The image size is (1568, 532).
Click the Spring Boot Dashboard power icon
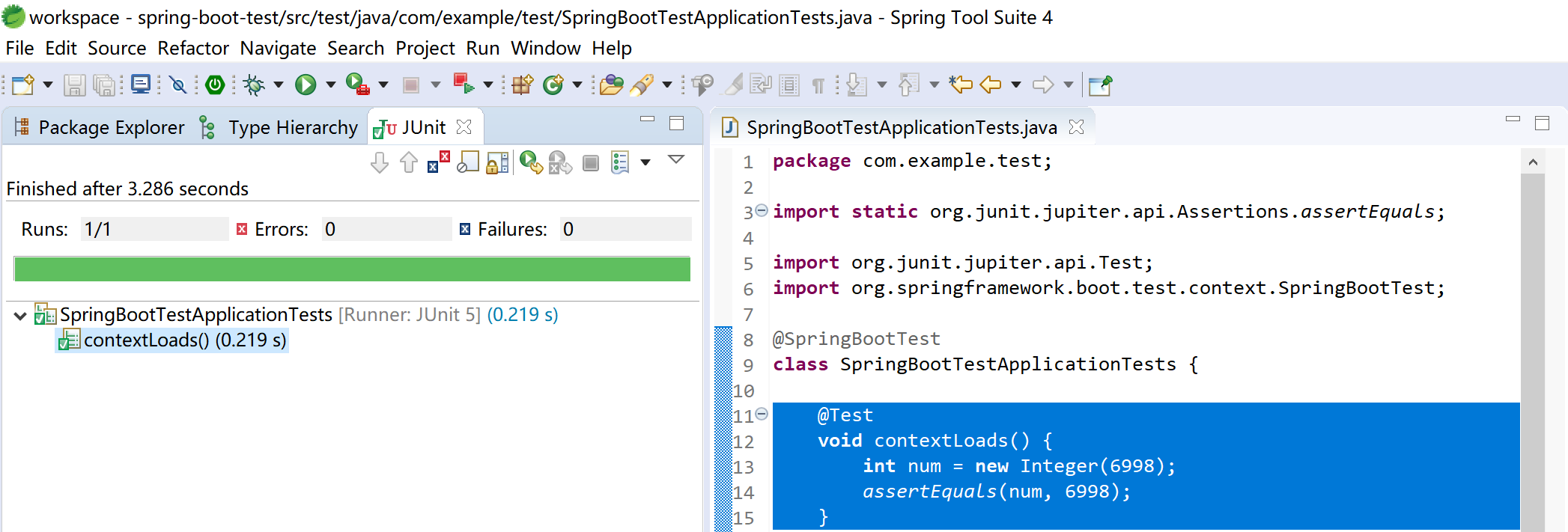(x=215, y=85)
